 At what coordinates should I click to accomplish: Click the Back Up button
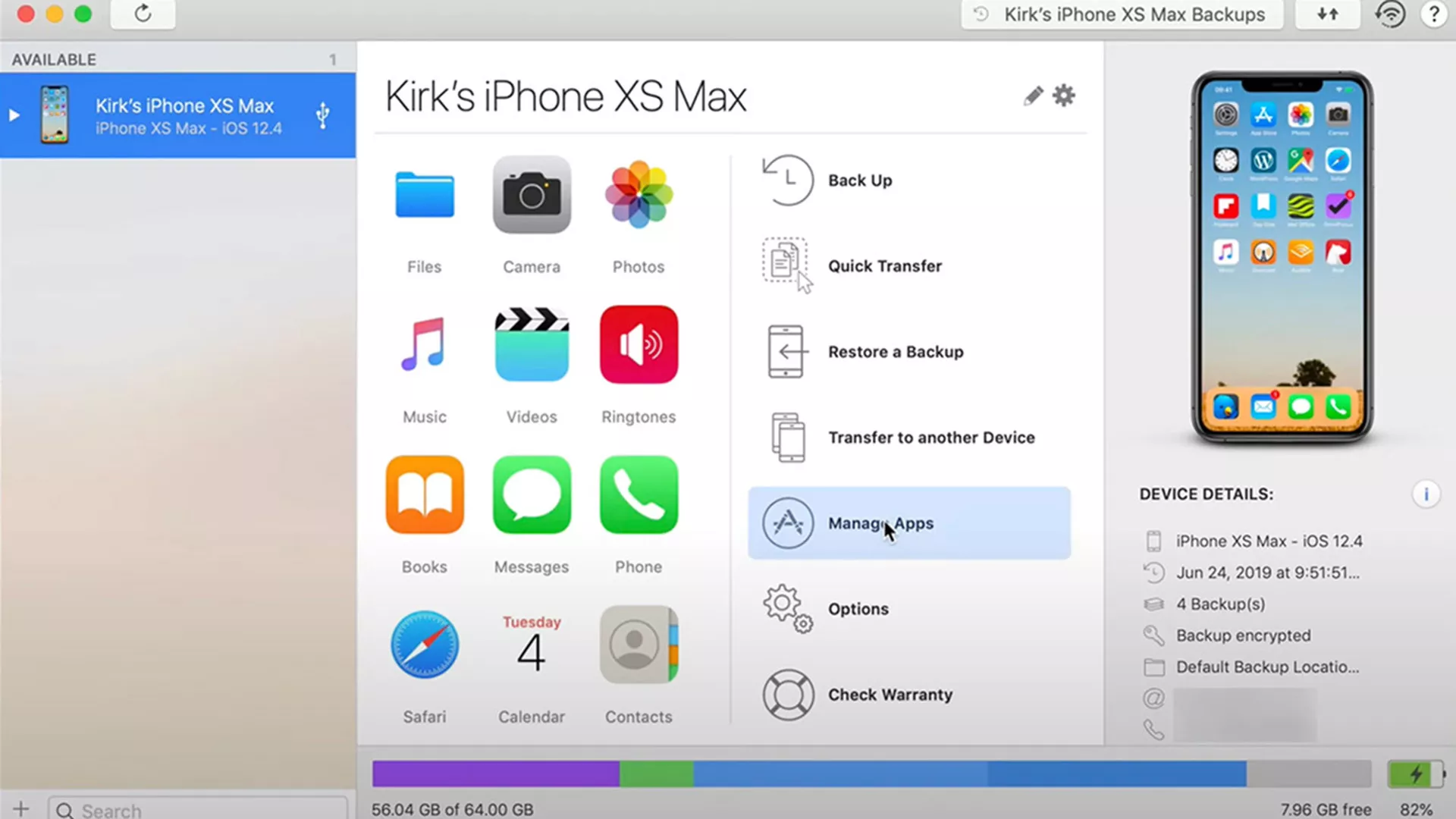pos(861,180)
